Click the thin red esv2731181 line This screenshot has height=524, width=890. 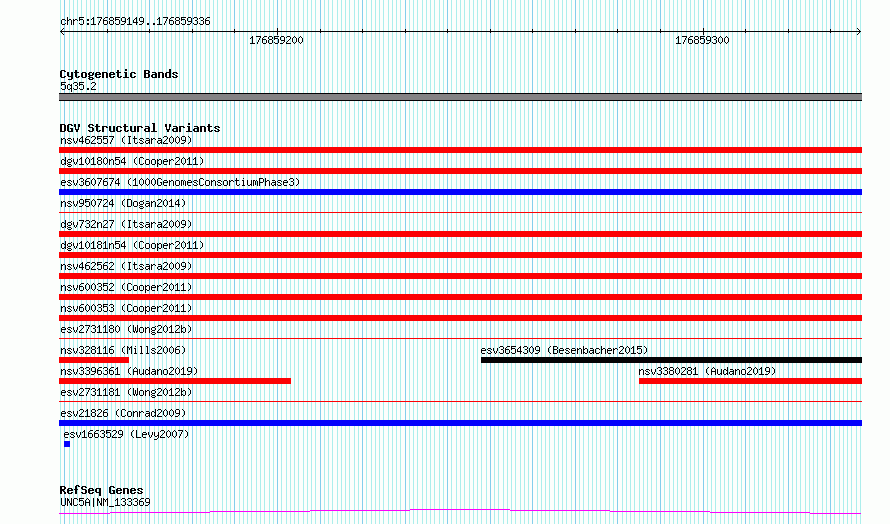(x=460, y=402)
